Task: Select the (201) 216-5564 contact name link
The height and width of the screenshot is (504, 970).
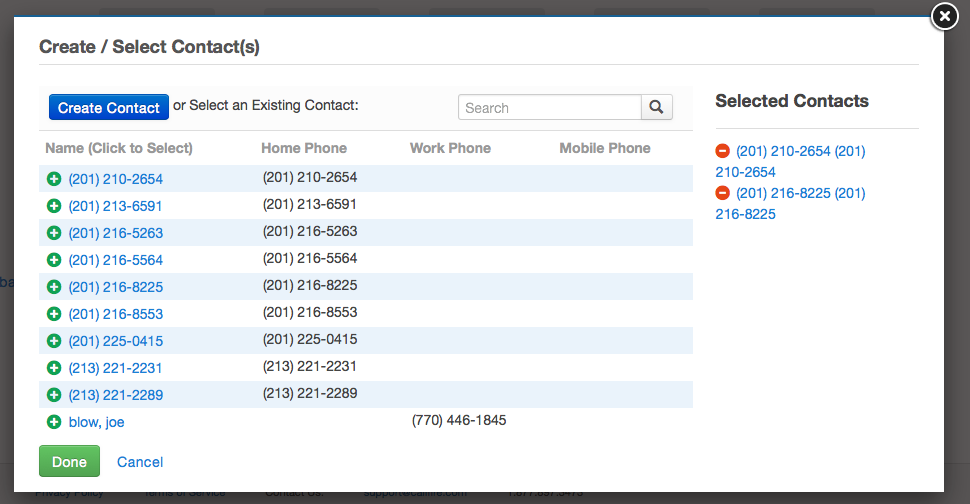Action: tap(116, 260)
